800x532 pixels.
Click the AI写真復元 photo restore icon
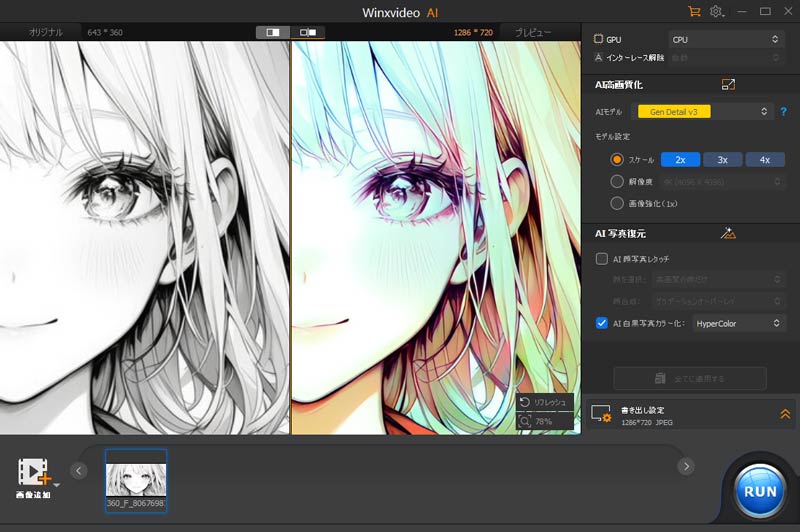pos(728,233)
